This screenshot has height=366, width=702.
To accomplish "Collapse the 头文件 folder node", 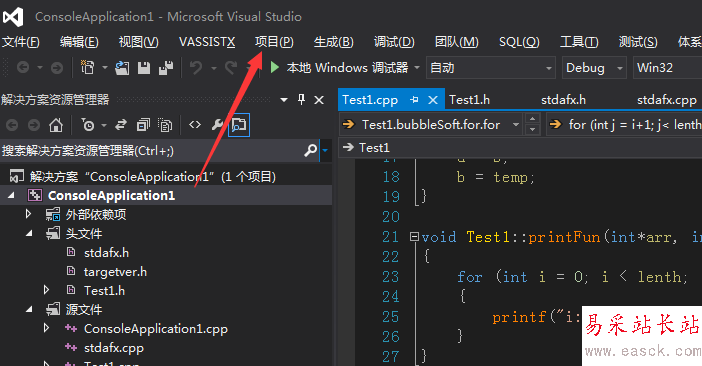I will click(29, 233).
